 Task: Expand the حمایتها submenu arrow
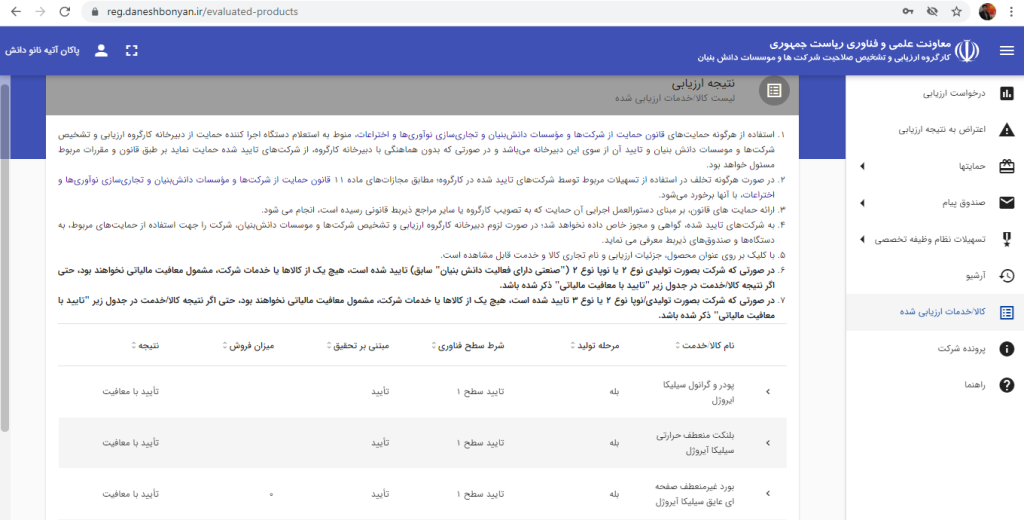863,167
